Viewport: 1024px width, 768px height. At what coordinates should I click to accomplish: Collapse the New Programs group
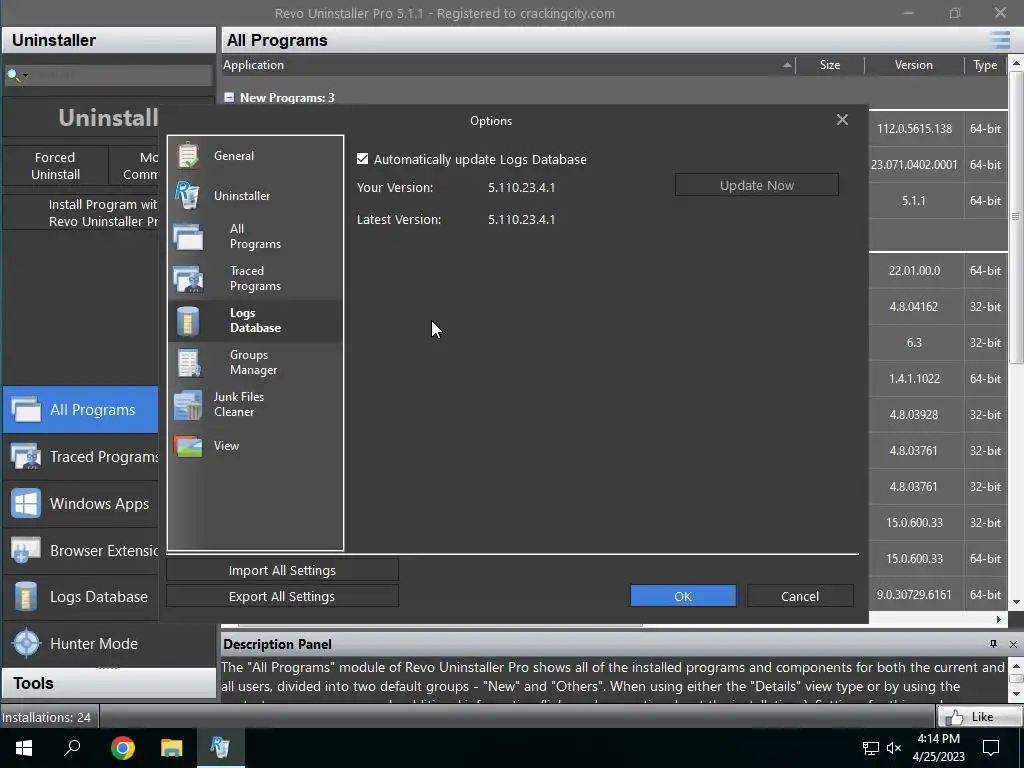(229, 97)
